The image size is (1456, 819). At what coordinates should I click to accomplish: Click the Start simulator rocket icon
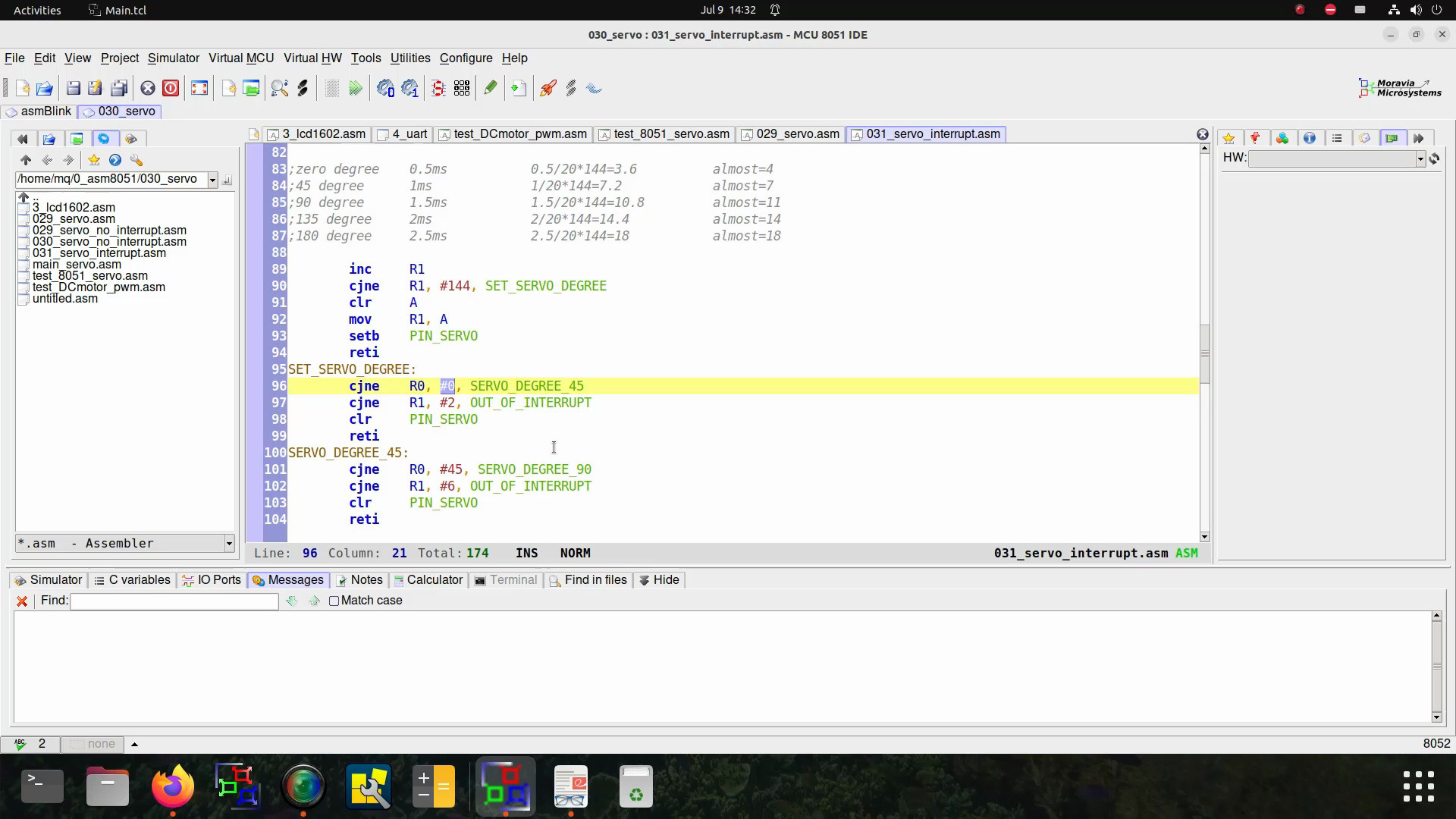[x=548, y=89]
